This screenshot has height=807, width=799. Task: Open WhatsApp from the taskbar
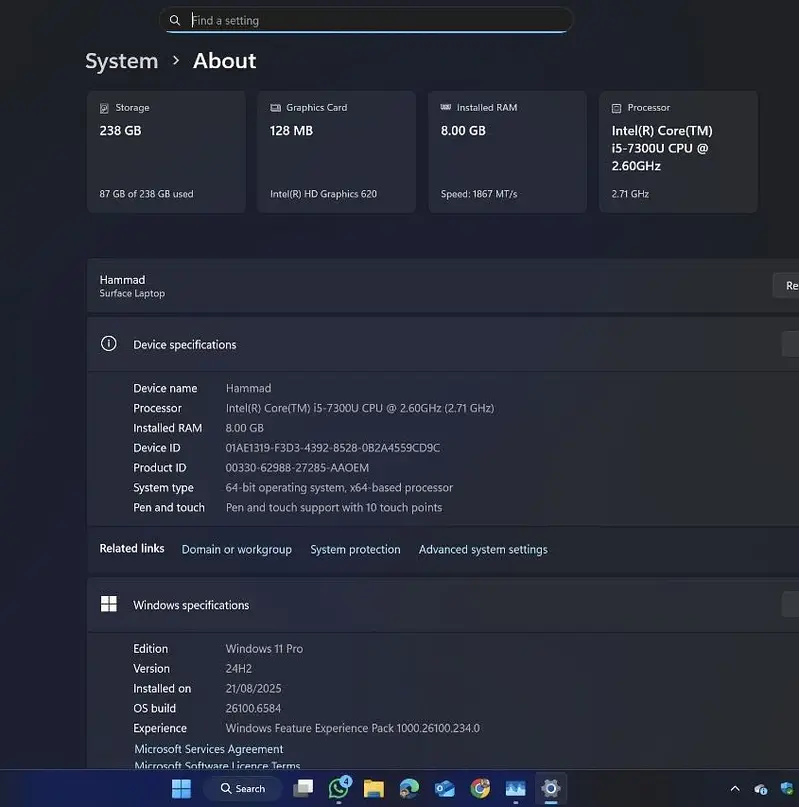[x=339, y=789]
